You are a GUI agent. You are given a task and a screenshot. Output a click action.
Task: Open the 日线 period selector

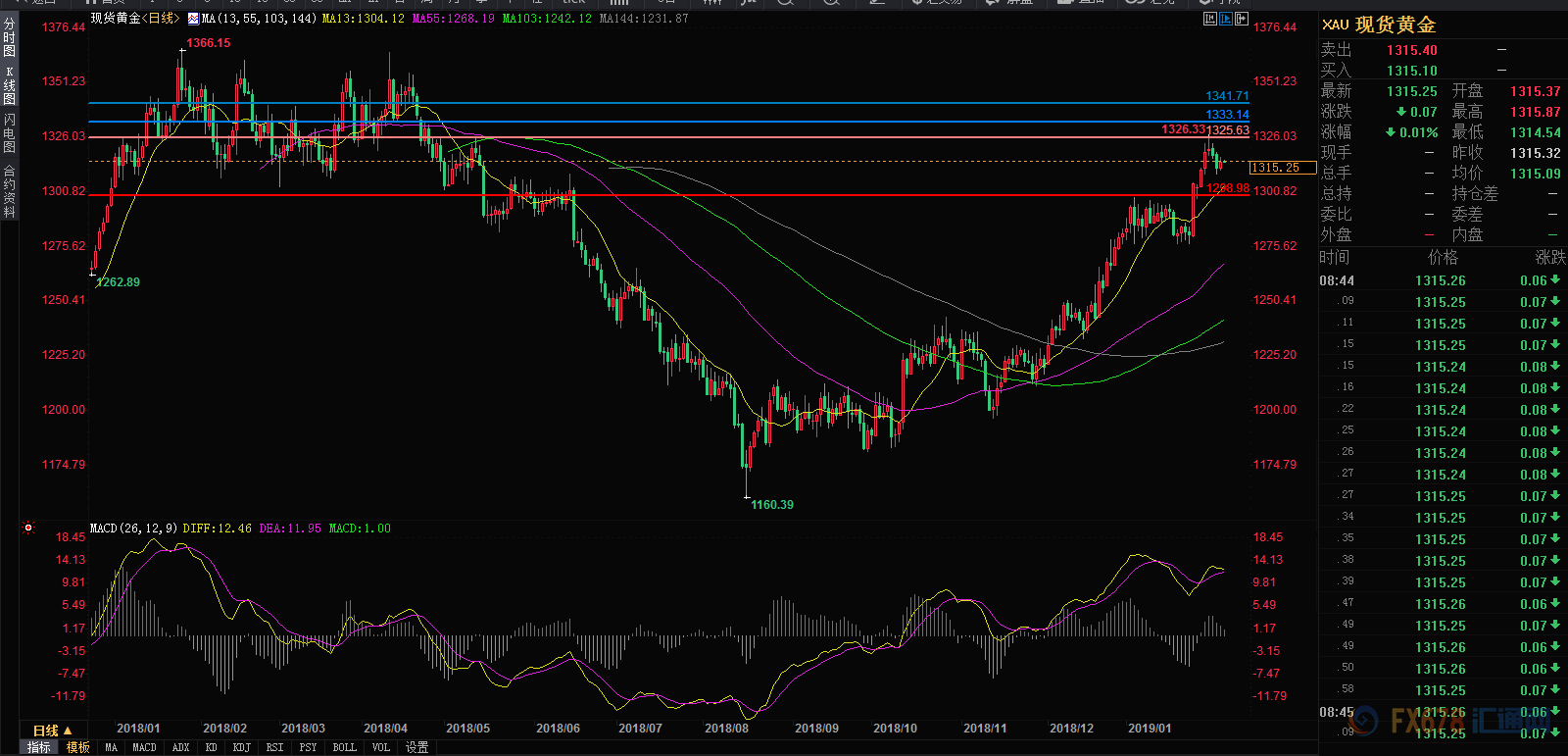pyautogui.click(x=53, y=731)
